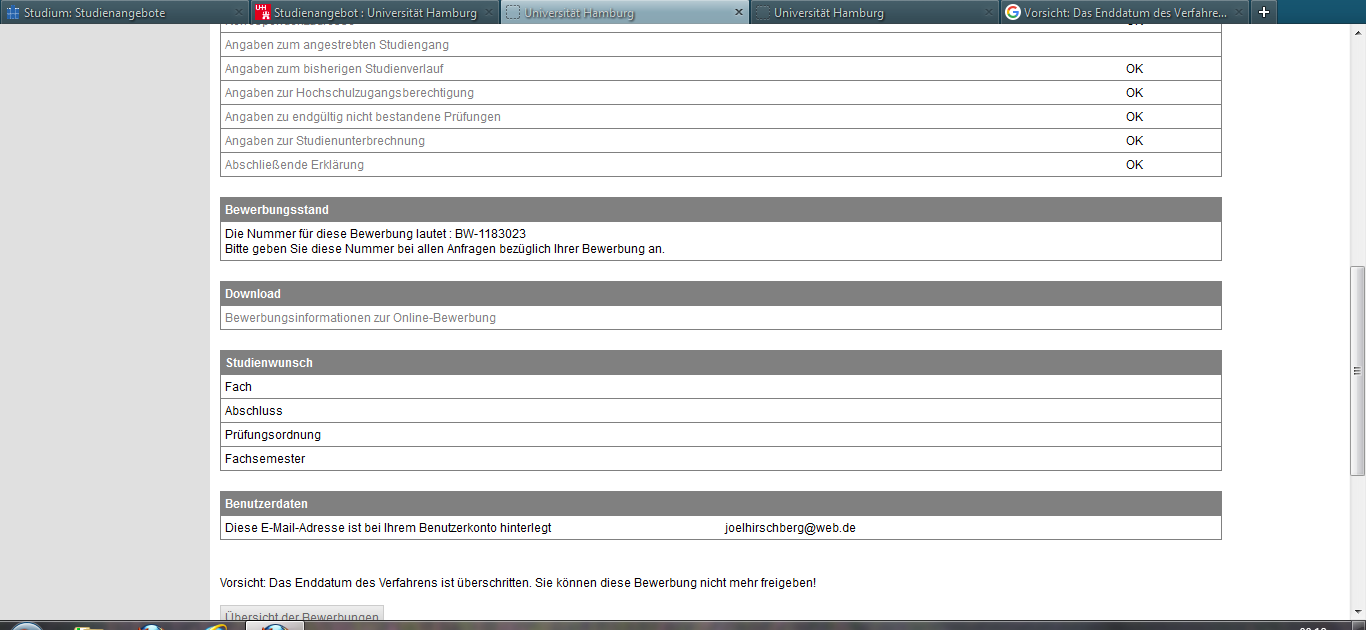Open Angaben zu endgültig nicht bestandene Prüfungen
Screen dimensions: 1366x630
click(x=362, y=117)
